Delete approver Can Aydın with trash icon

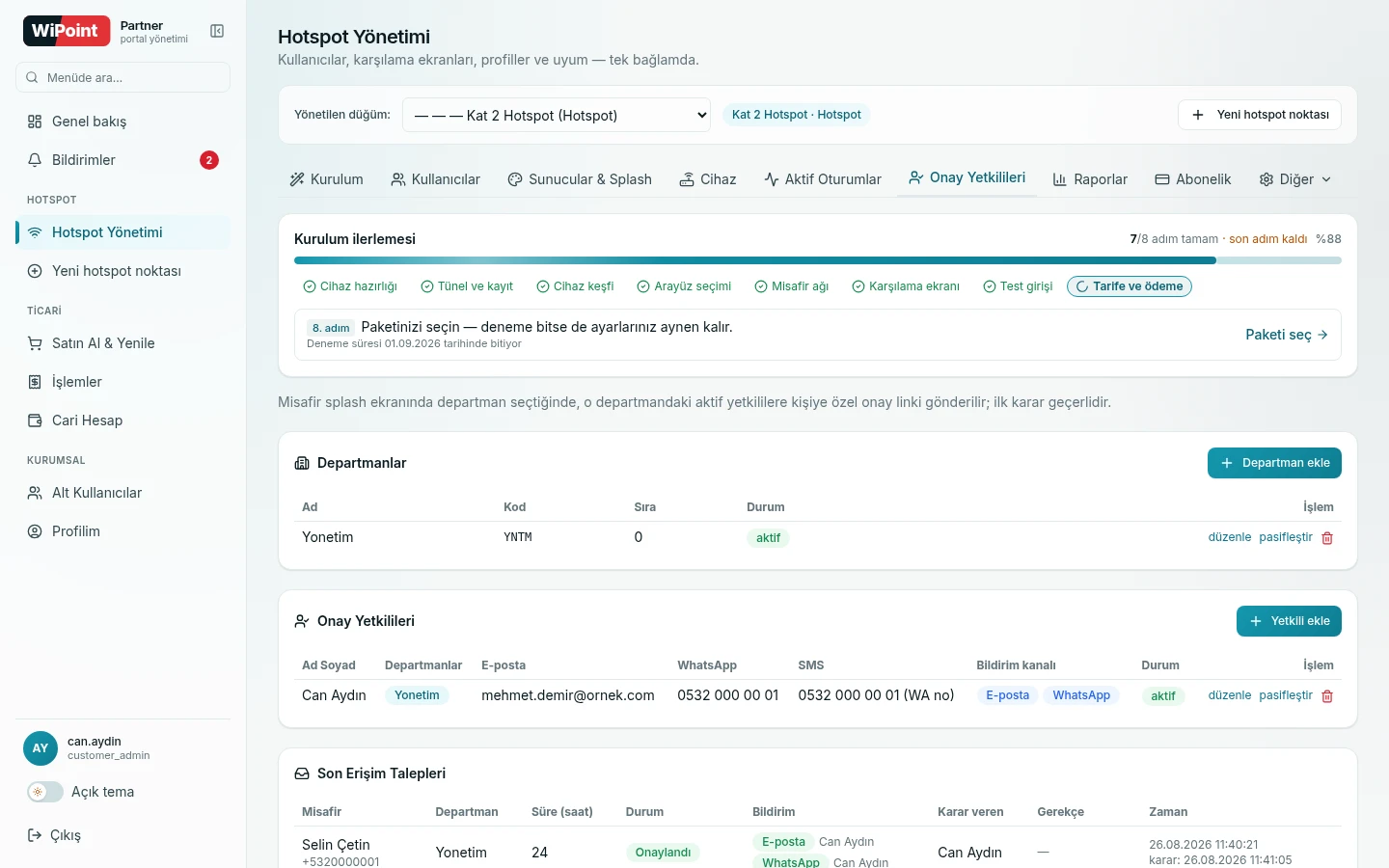pos(1327,696)
